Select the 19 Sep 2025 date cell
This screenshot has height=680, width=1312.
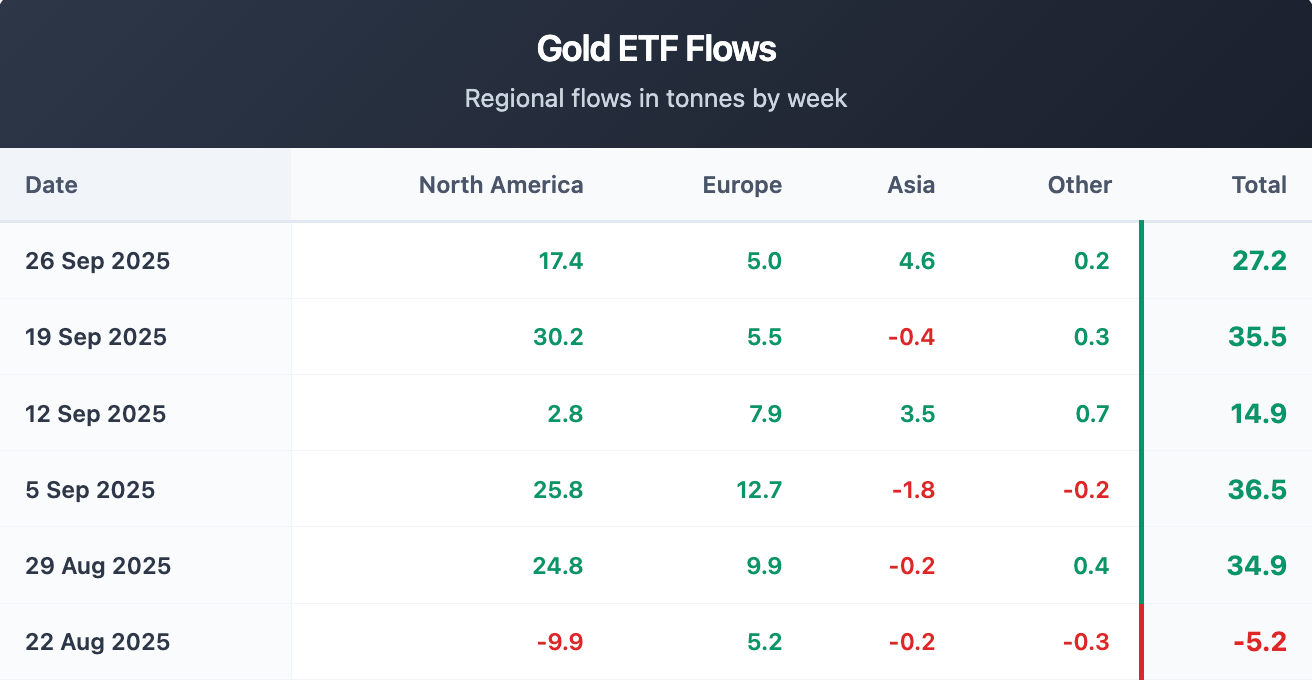coord(96,337)
